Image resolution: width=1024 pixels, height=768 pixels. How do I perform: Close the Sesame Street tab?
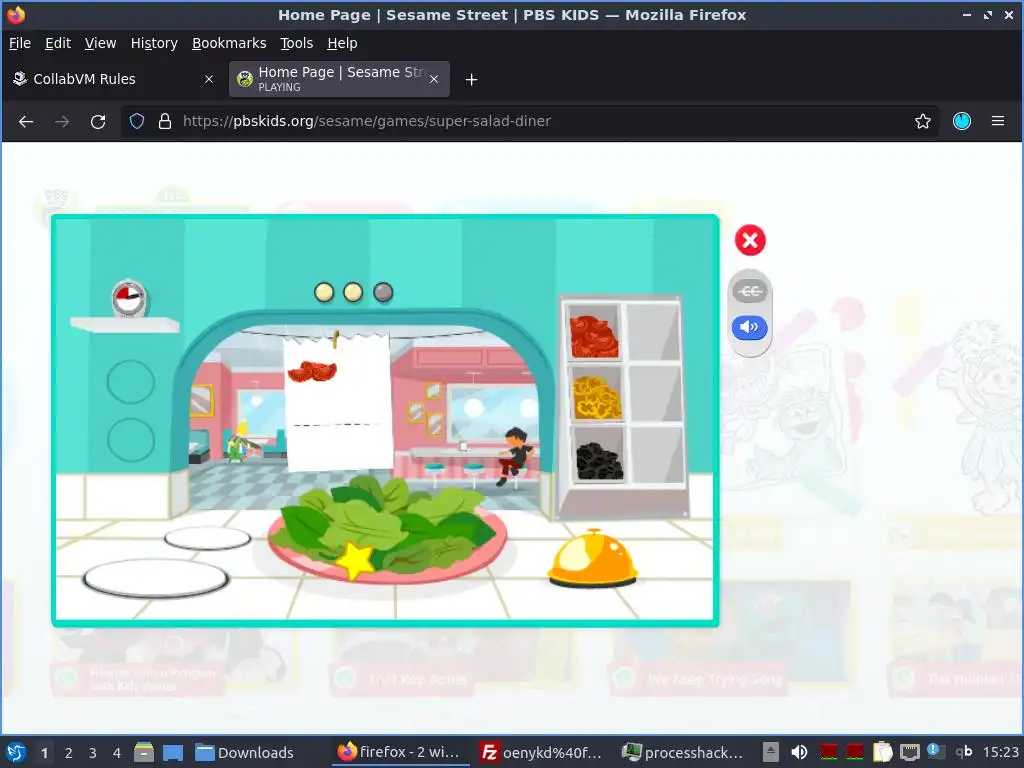pyautogui.click(x=434, y=79)
